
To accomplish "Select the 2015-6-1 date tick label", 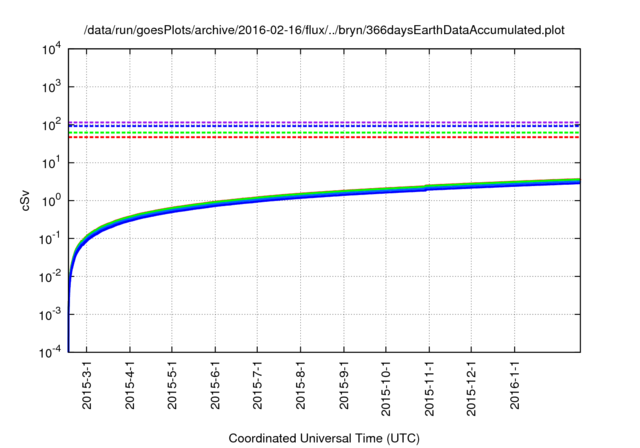I will (x=215, y=385).
